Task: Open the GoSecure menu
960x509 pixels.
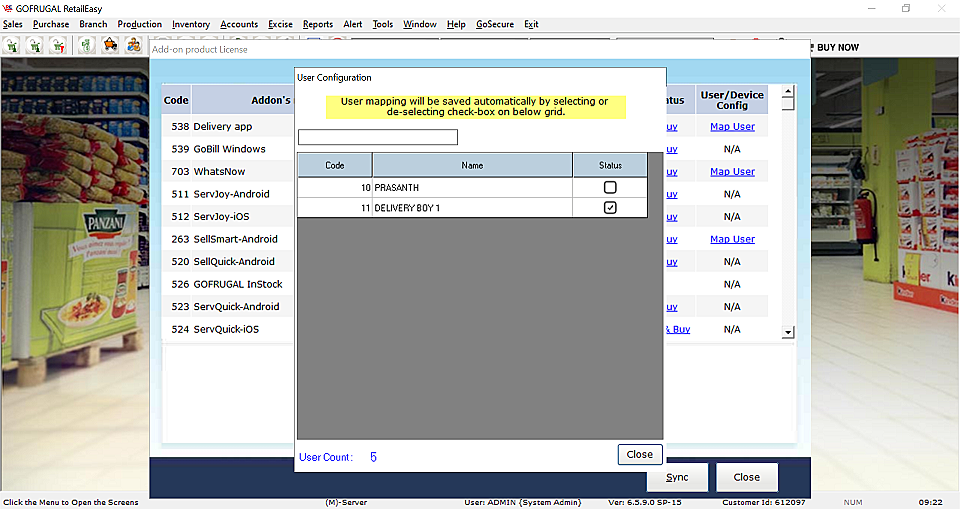Action: click(x=495, y=24)
